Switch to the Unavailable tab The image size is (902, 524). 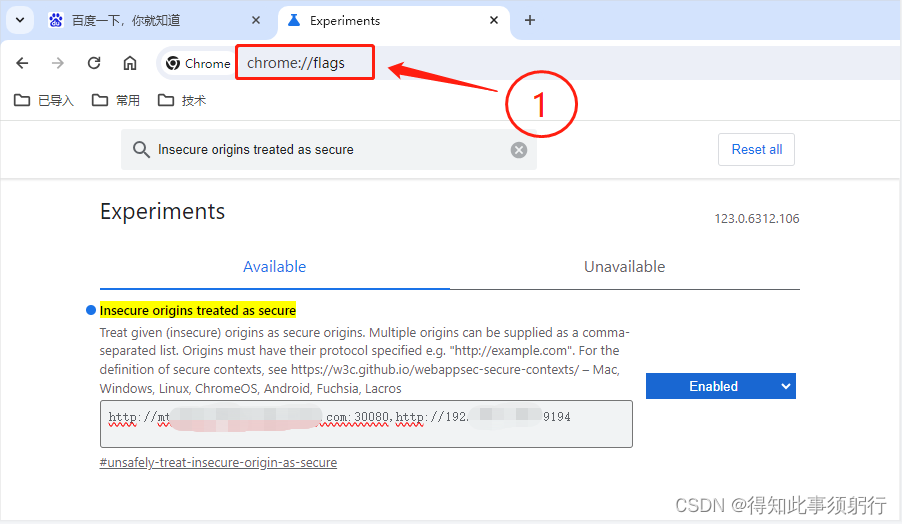point(625,267)
